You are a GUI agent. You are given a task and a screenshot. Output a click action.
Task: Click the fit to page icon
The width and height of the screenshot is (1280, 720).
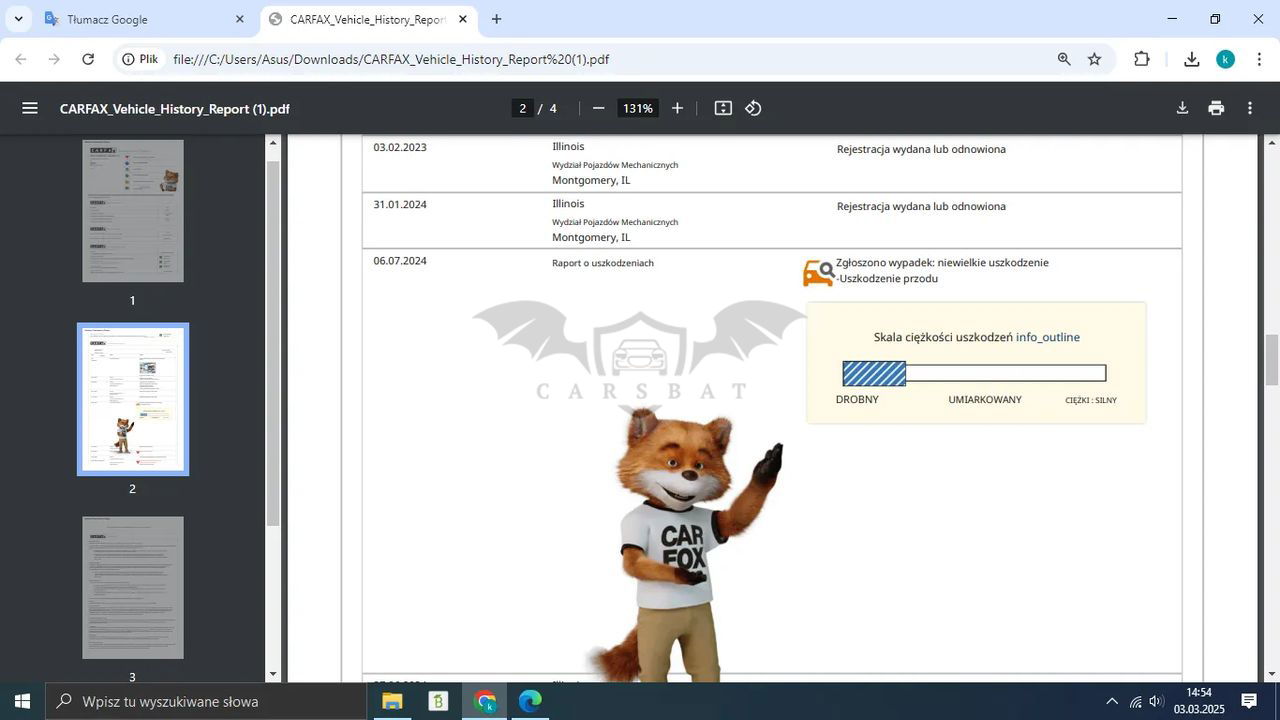(723, 108)
